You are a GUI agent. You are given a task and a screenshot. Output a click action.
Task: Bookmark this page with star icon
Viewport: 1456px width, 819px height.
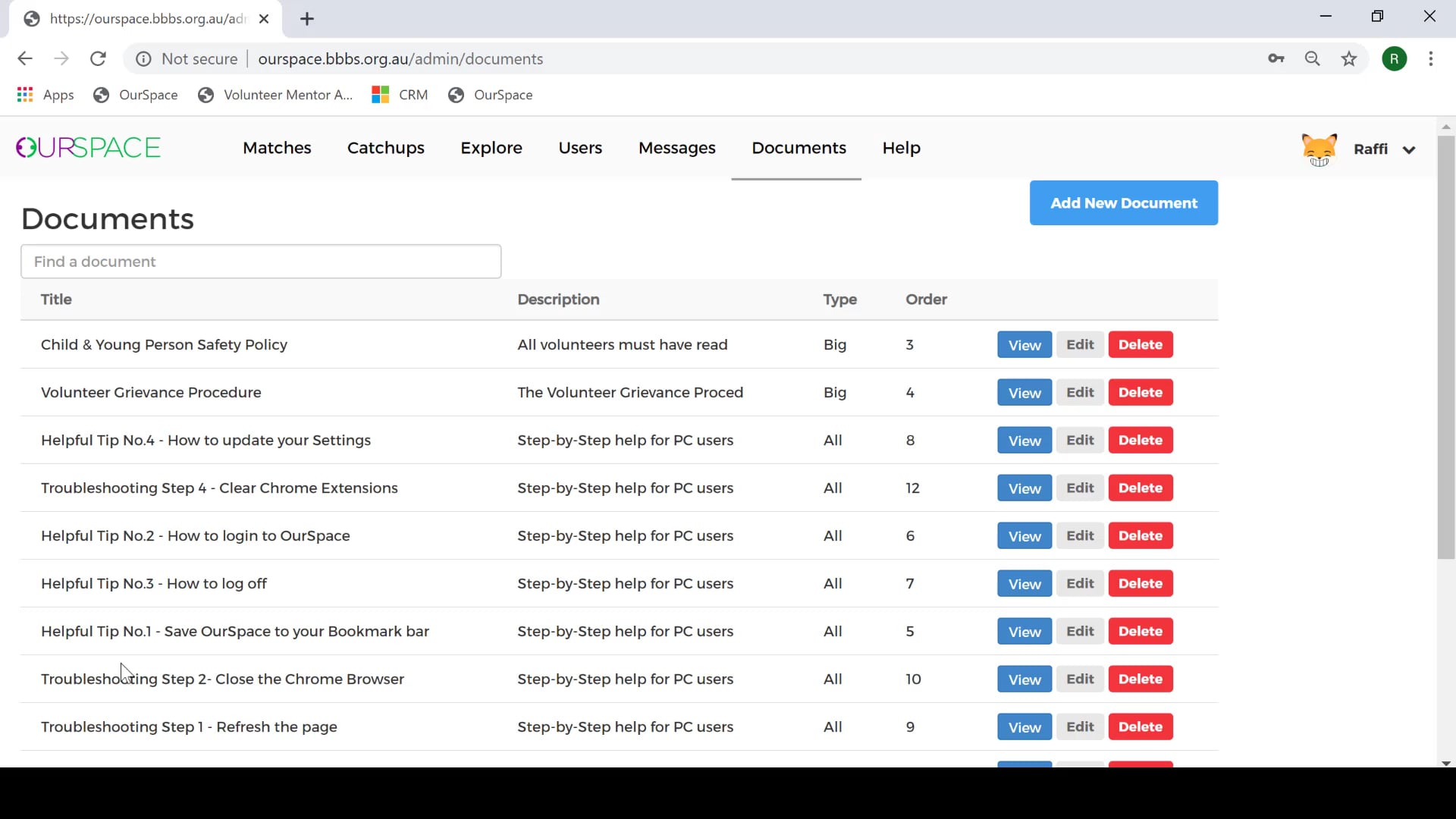pos(1349,59)
